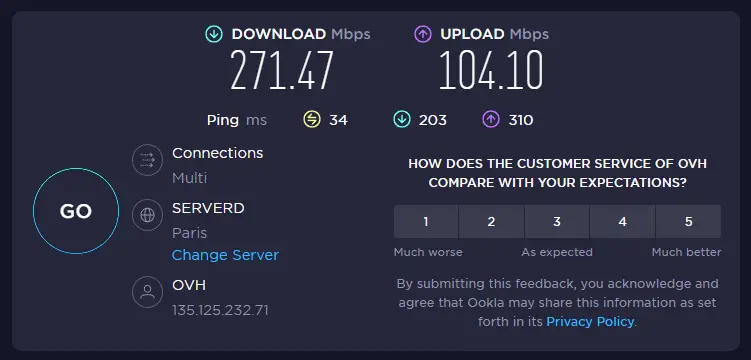This screenshot has height=360, width=751.
Task: Click the teal download latency icon near 203
Action: [x=402, y=120]
